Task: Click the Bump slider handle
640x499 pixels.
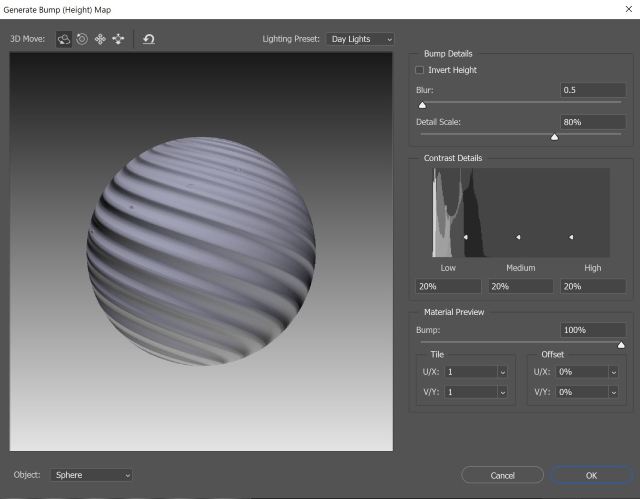Action: click(621, 345)
